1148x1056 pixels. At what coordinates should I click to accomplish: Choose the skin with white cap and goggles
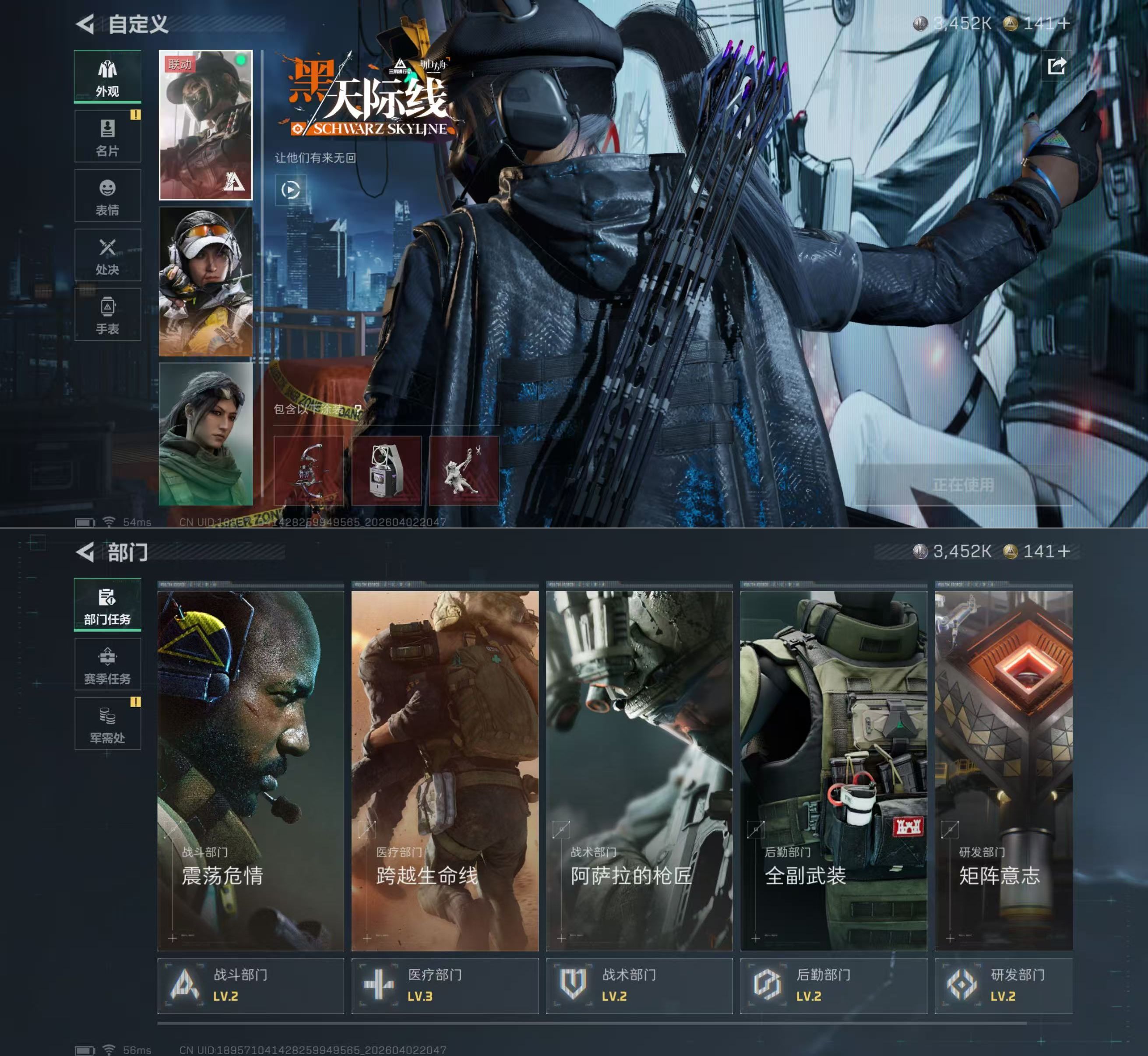[x=206, y=281]
